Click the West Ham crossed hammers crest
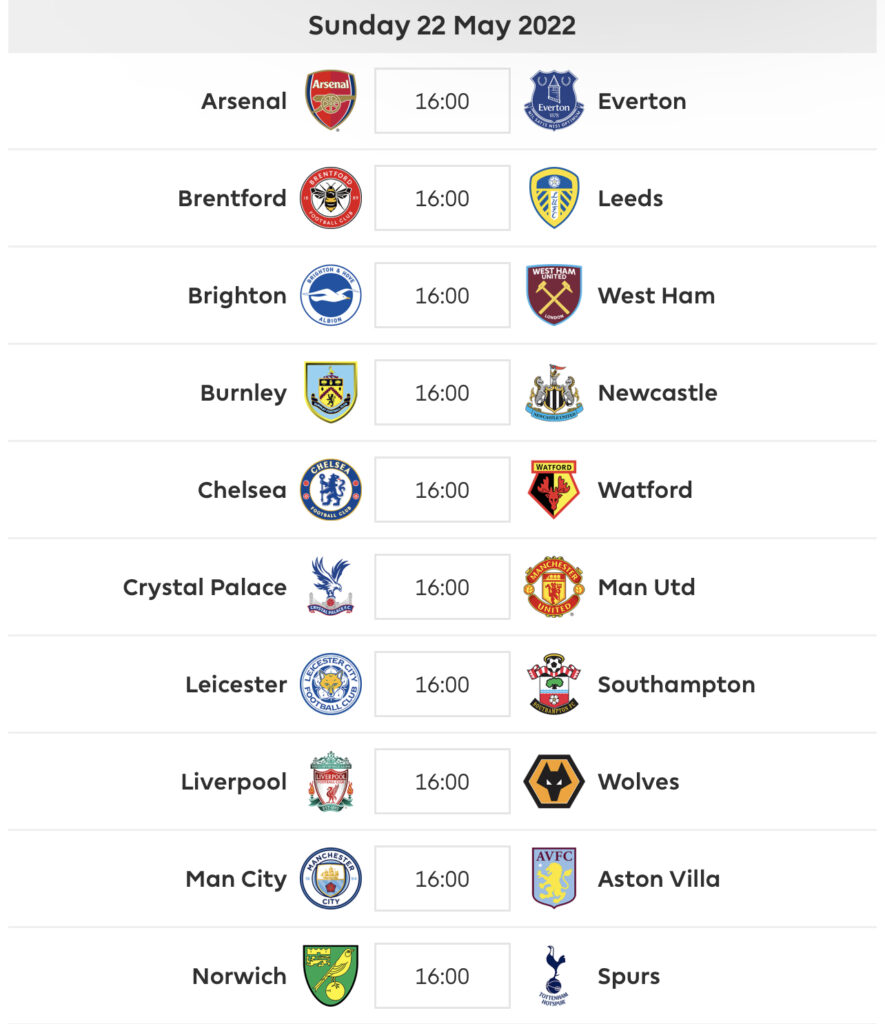 (554, 295)
